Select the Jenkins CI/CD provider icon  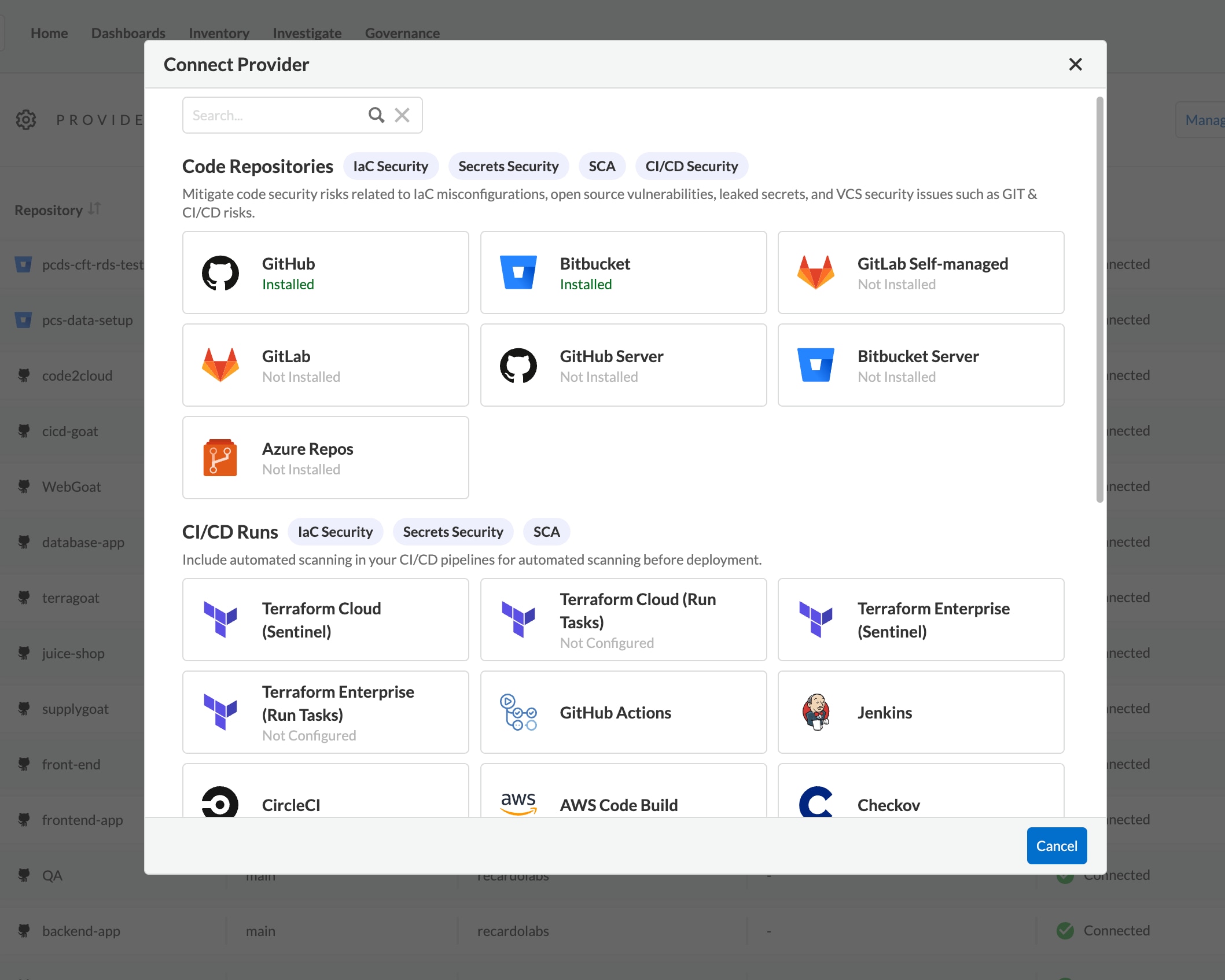(816, 712)
